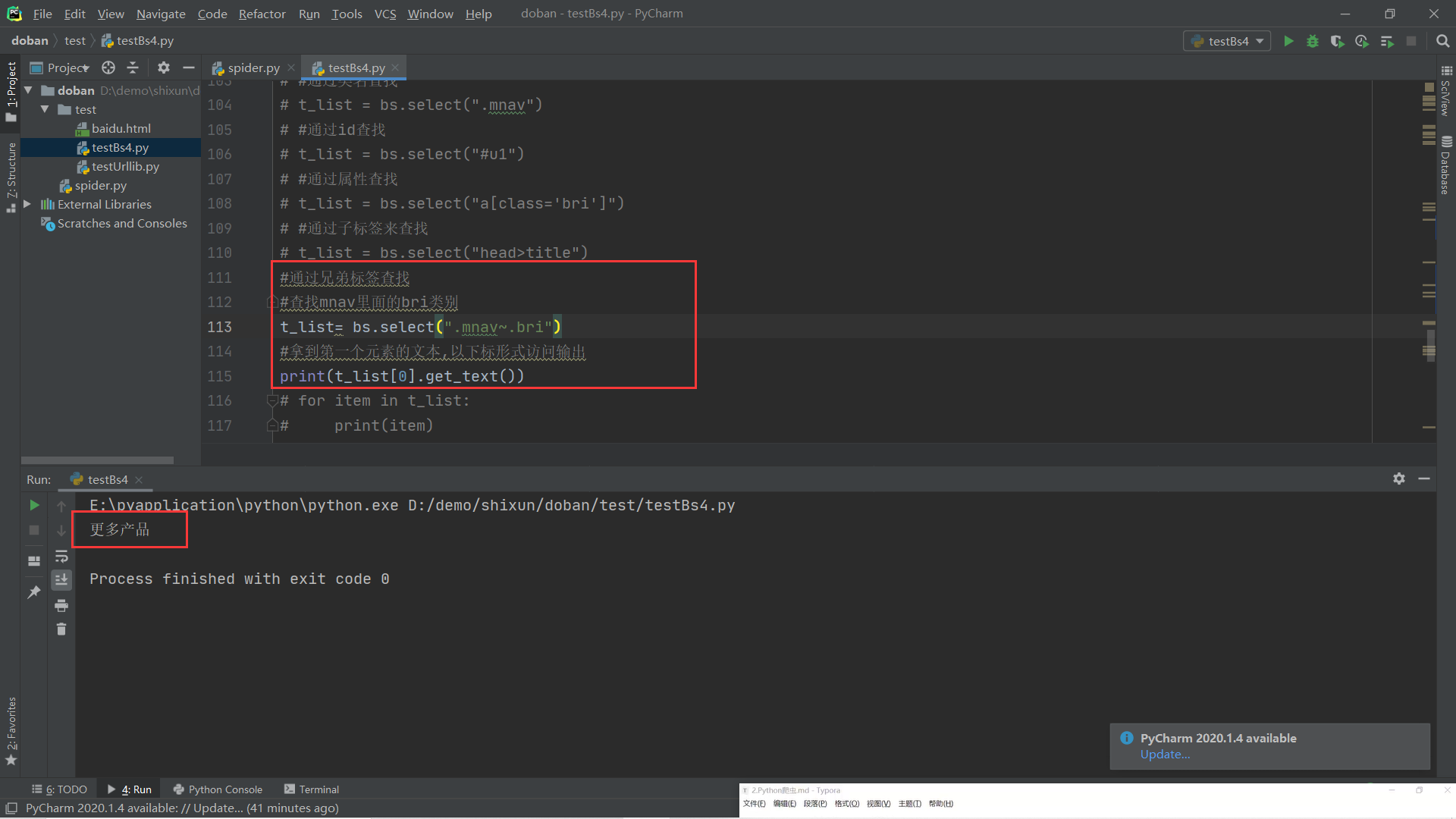
Task: Collapse the test folder in project tree
Action: point(45,109)
